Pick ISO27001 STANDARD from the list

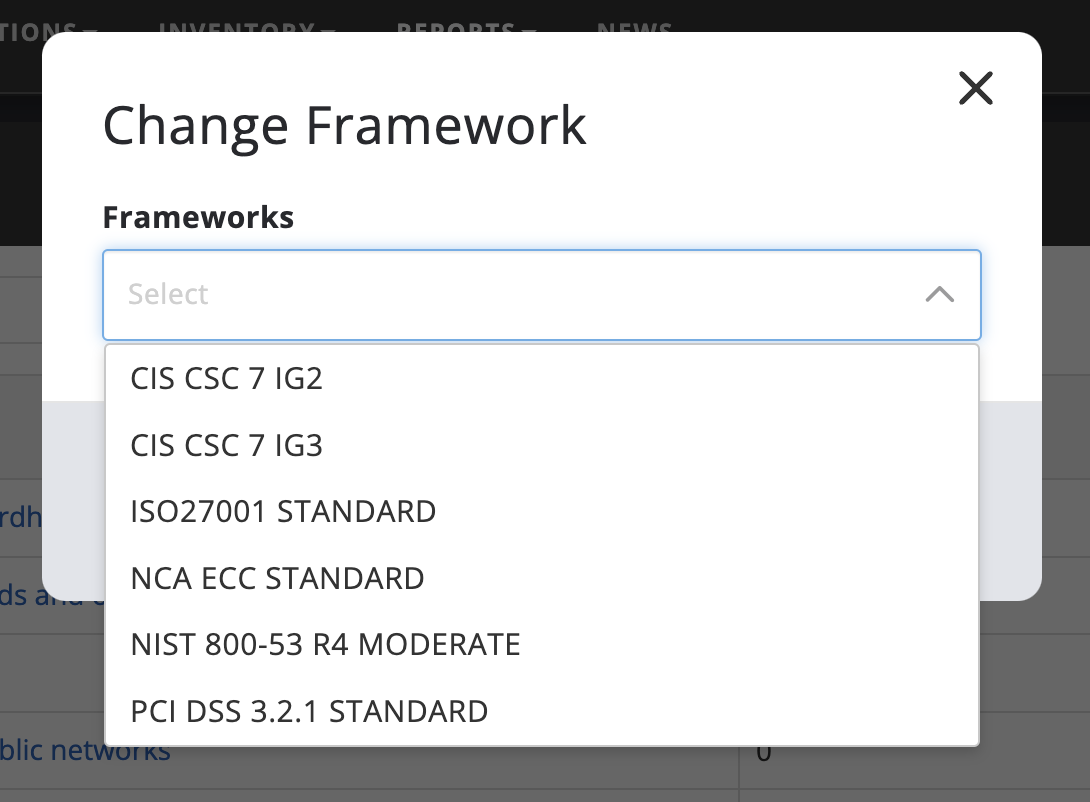click(x=283, y=511)
